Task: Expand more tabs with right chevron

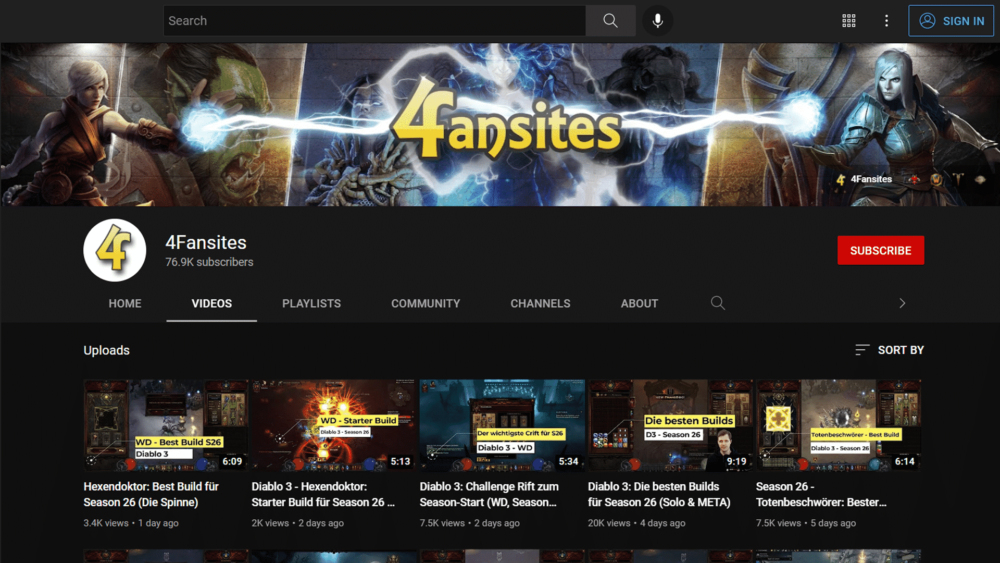Action: (902, 303)
